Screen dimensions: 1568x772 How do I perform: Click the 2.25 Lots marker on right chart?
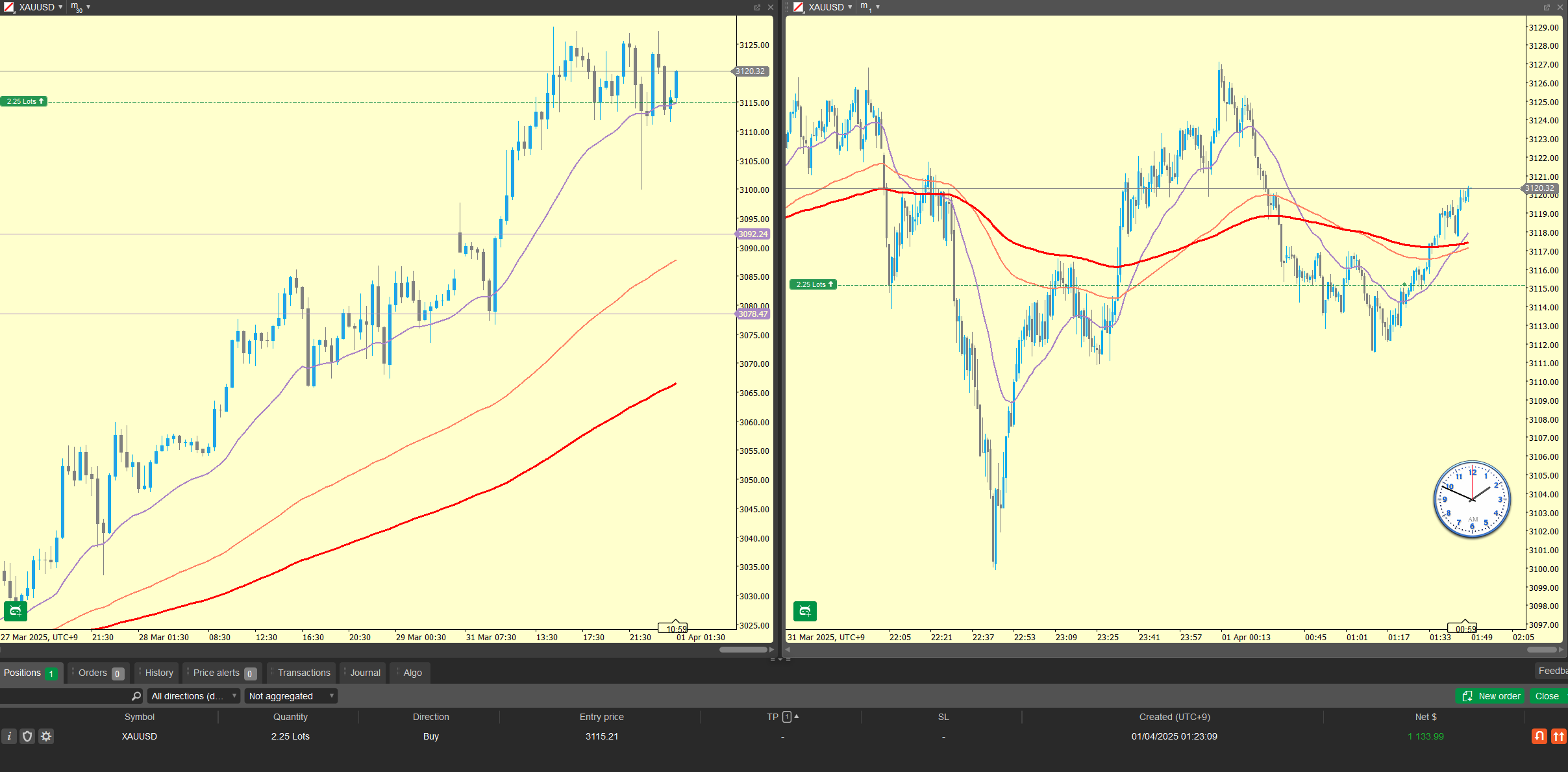pyautogui.click(x=813, y=284)
